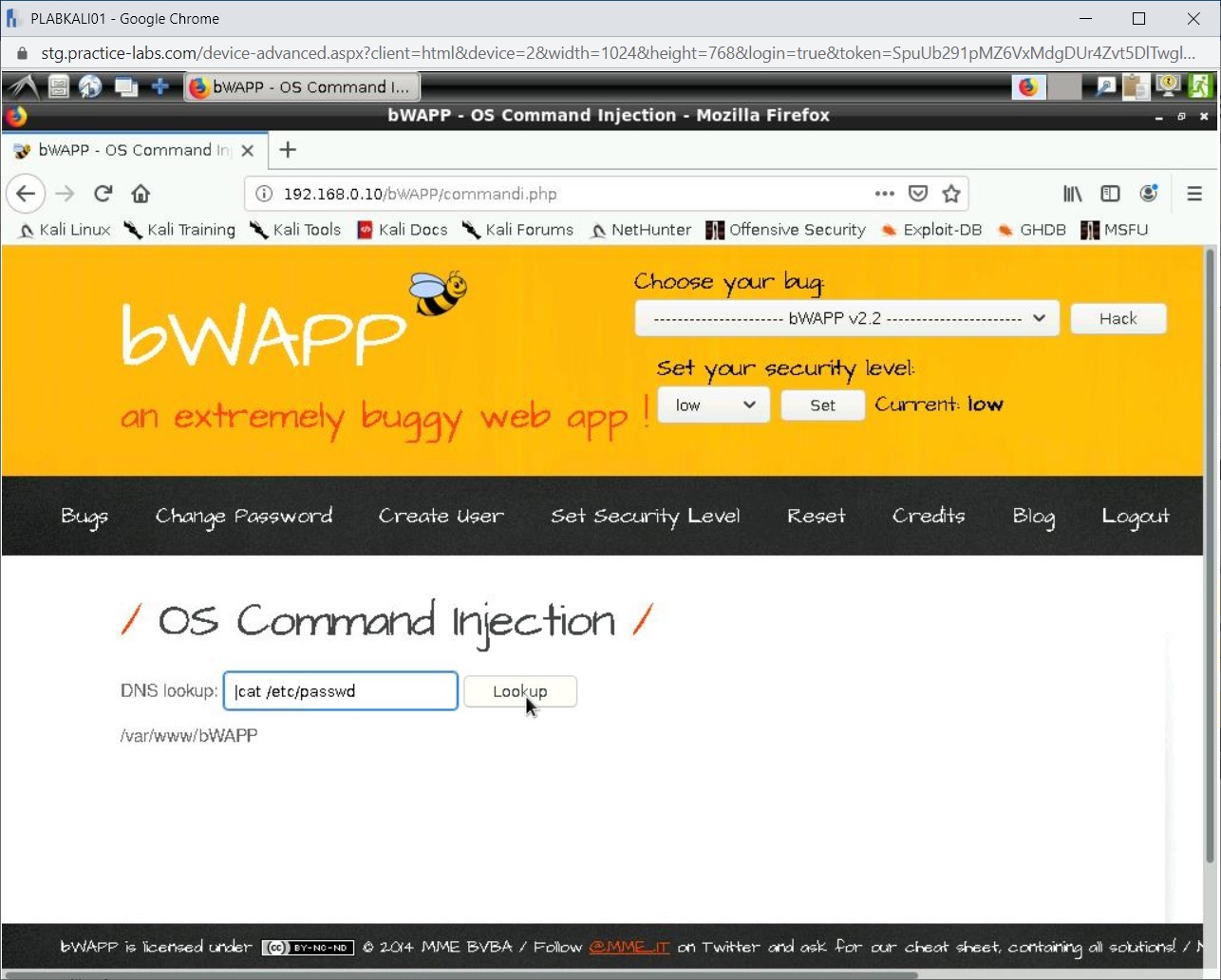1221x980 pixels.
Task: Save page to Pocket icon
Action: (917, 194)
